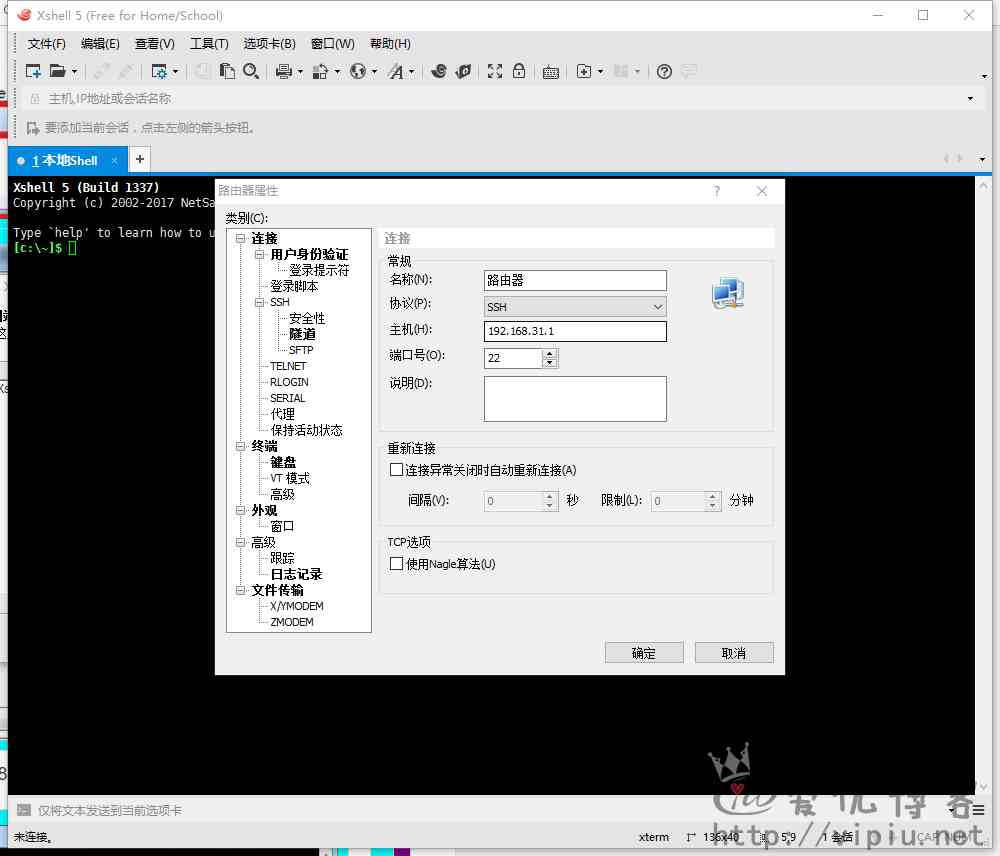The height and width of the screenshot is (856, 1000).
Task: Click the lock screen padlock icon
Action: point(519,71)
